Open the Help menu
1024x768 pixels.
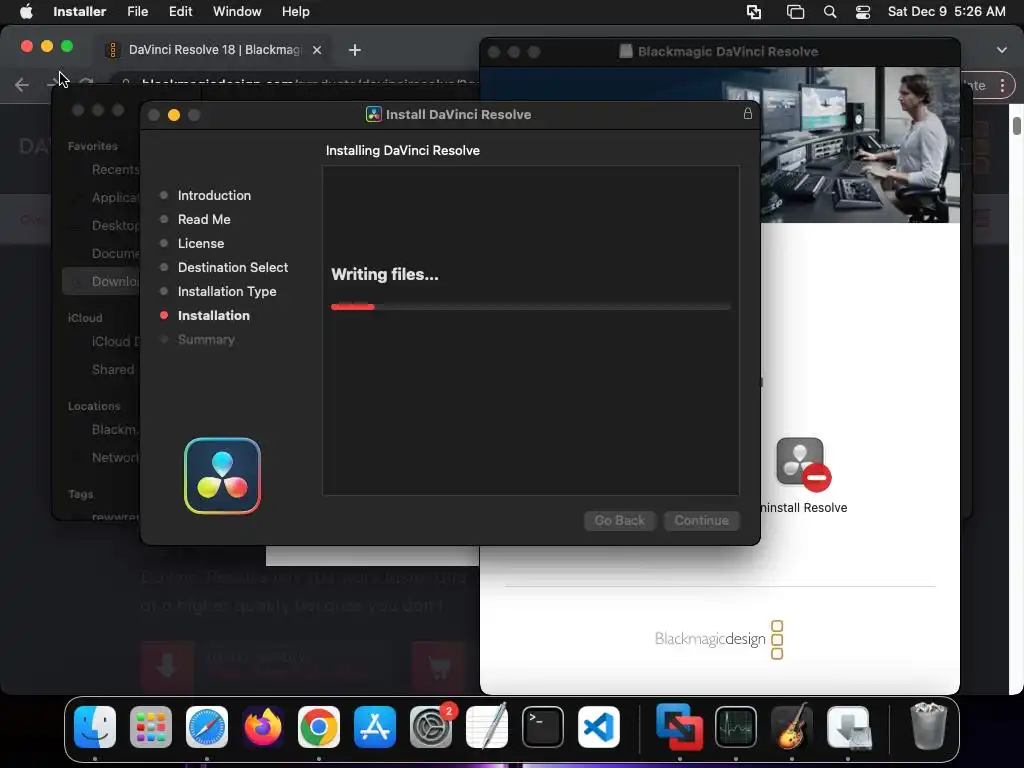point(295,12)
